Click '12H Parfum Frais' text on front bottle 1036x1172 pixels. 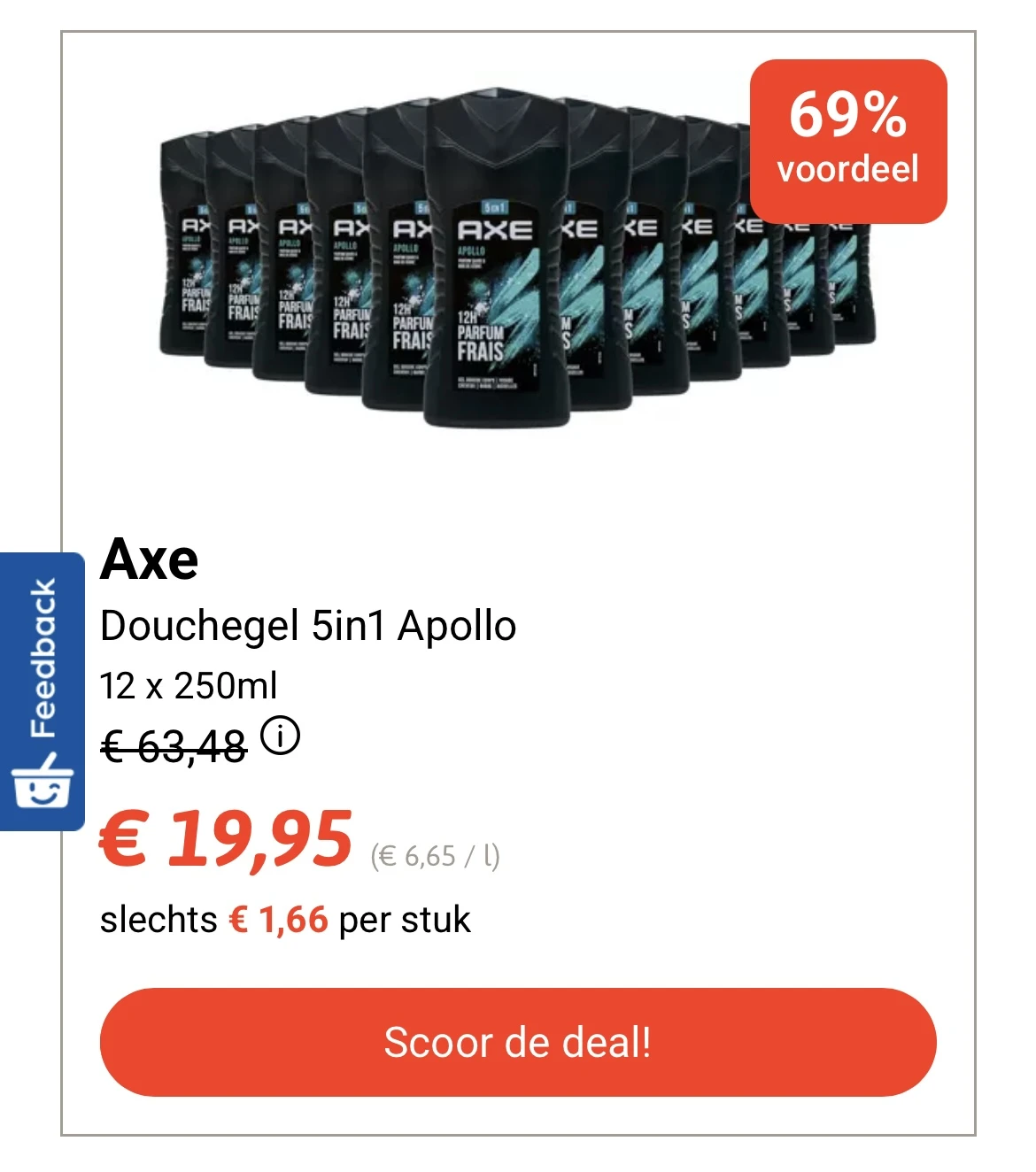click(480, 336)
